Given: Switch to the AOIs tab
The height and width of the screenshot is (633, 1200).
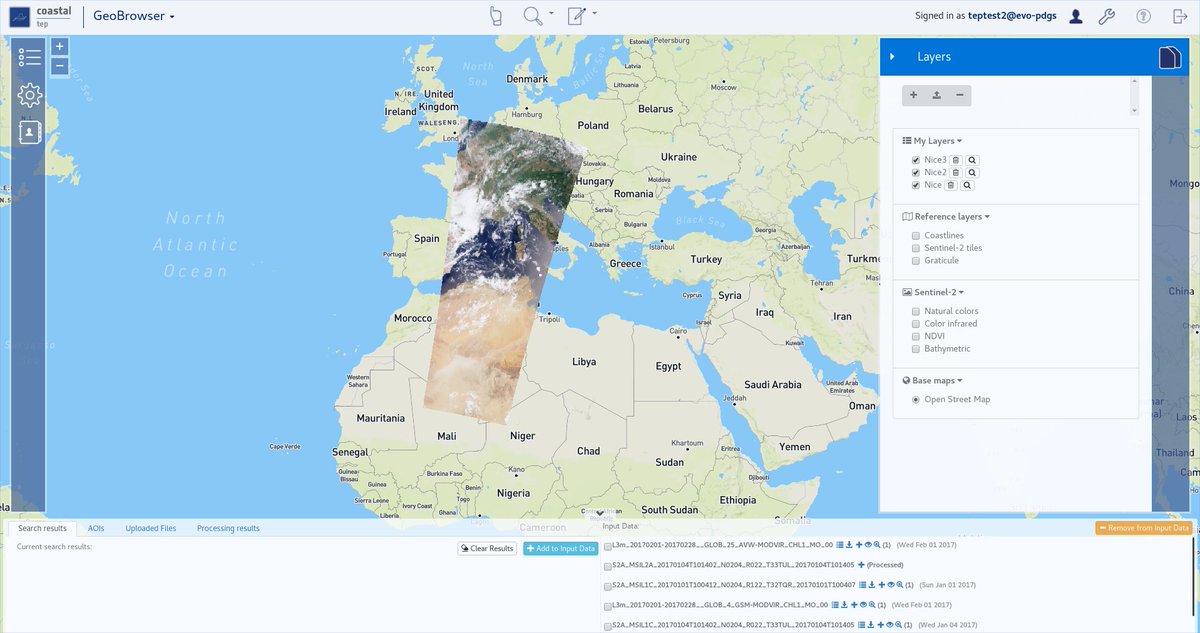Looking at the screenshot, I should point(96,528).
